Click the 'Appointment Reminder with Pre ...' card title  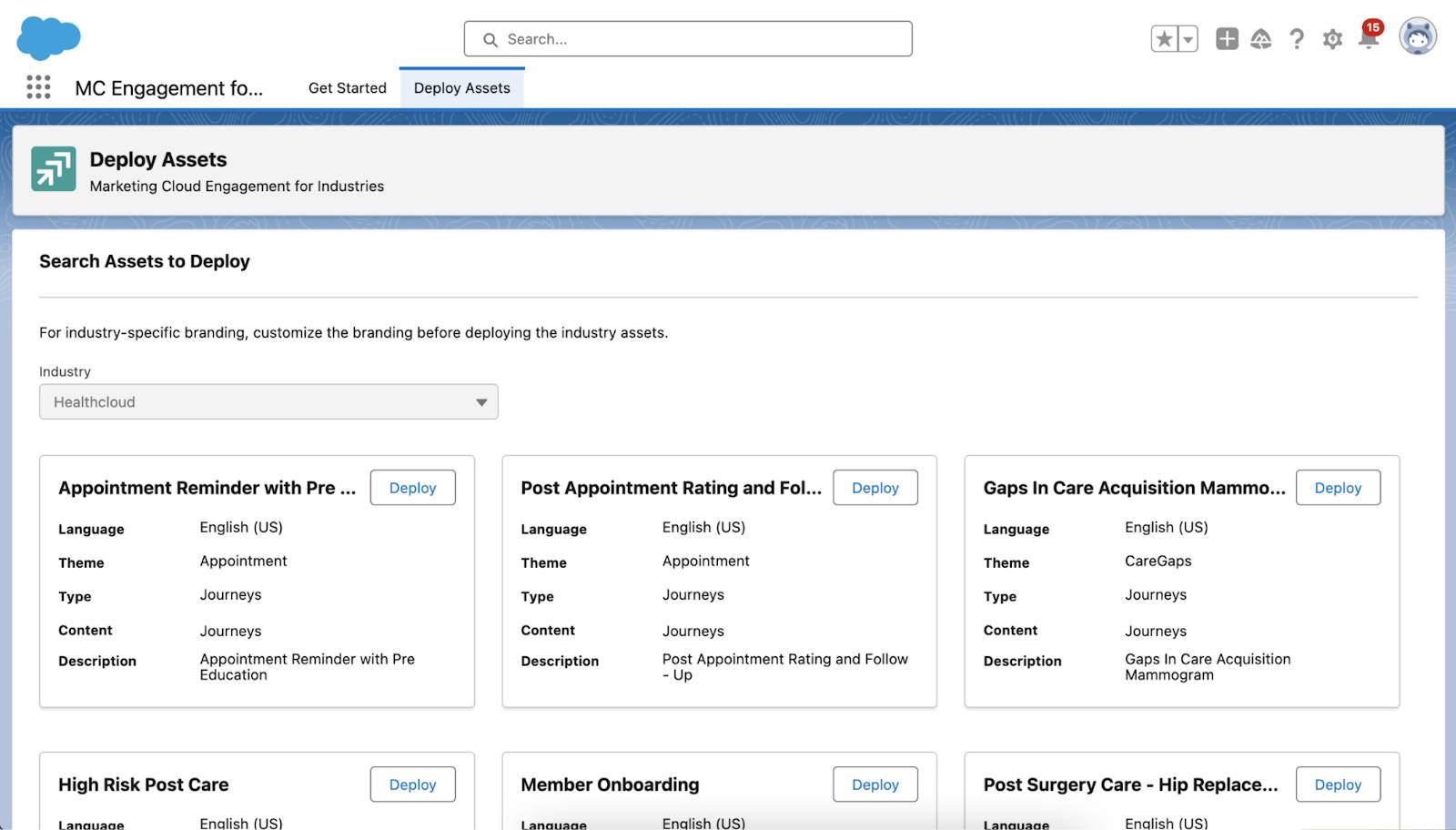click(x=207, y=488)
